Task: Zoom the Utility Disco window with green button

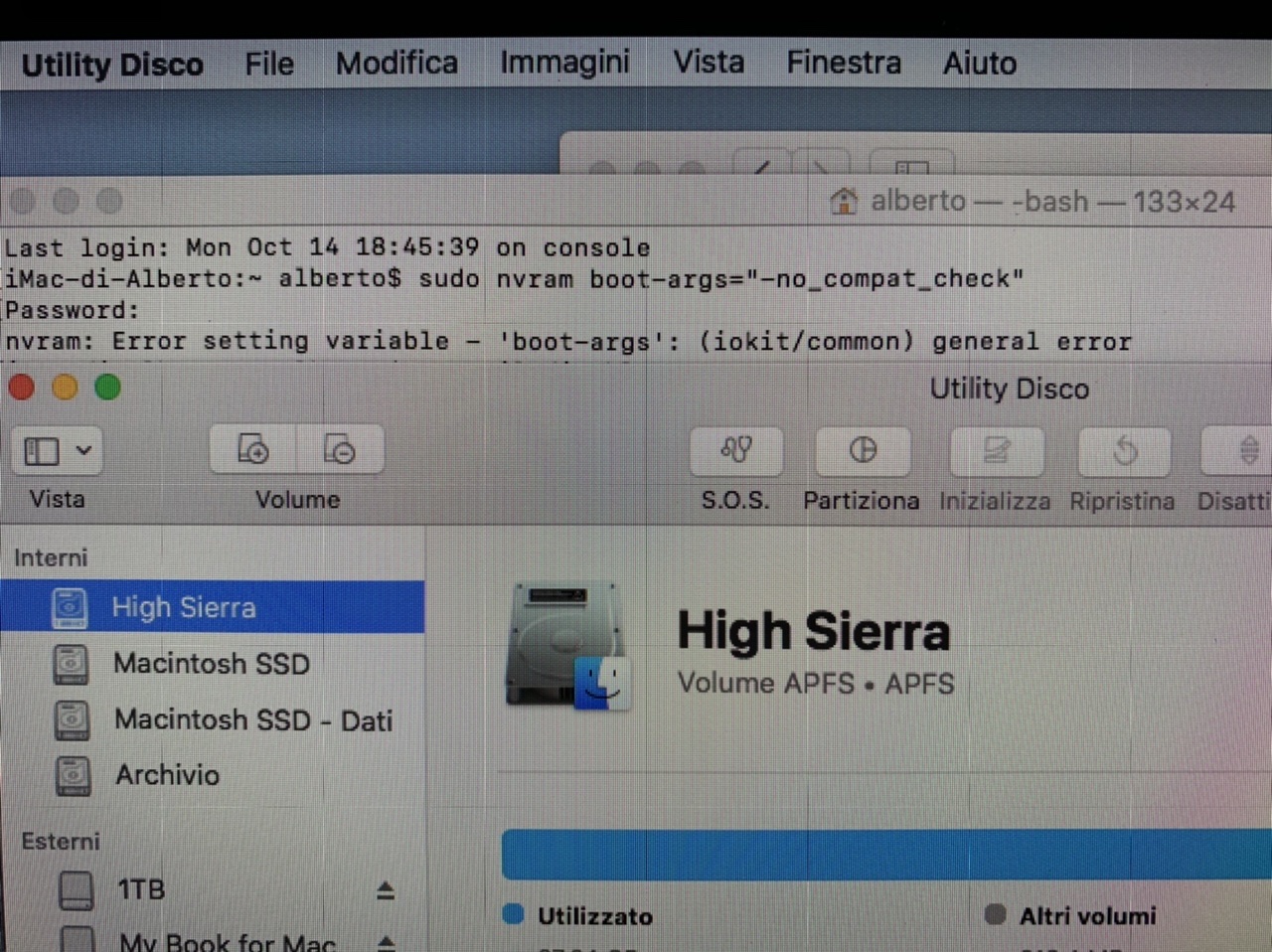Action: point(107,388)
